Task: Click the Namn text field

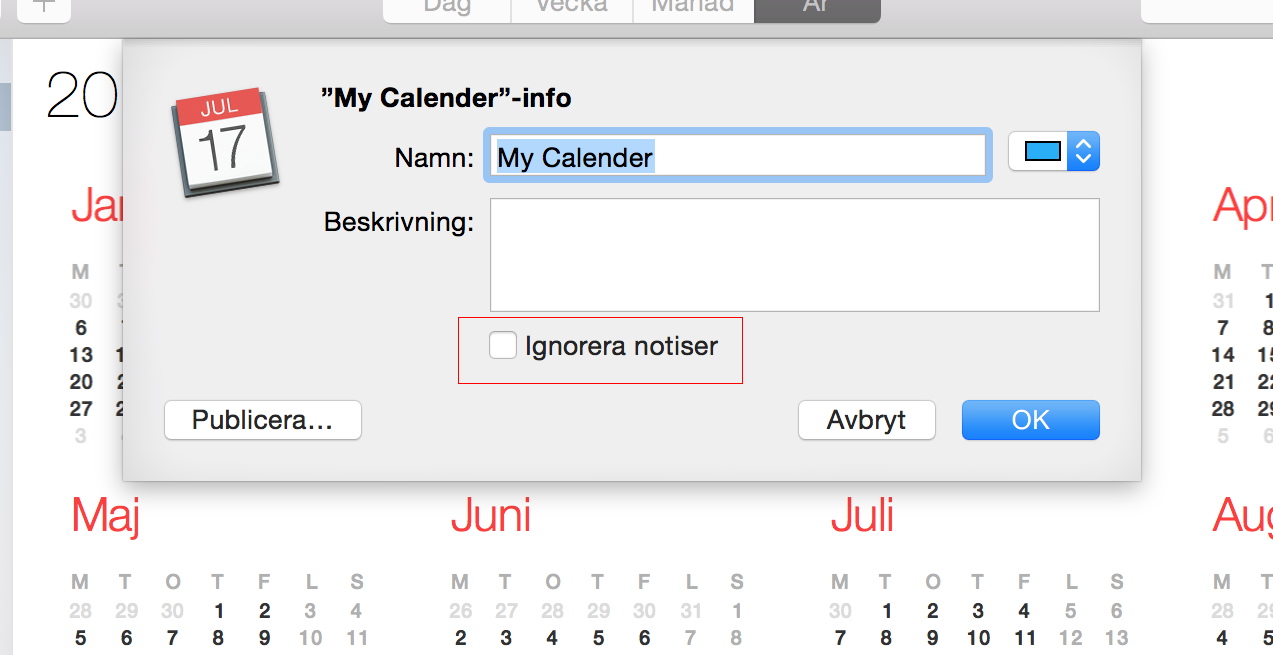Action: click(738, 156)
